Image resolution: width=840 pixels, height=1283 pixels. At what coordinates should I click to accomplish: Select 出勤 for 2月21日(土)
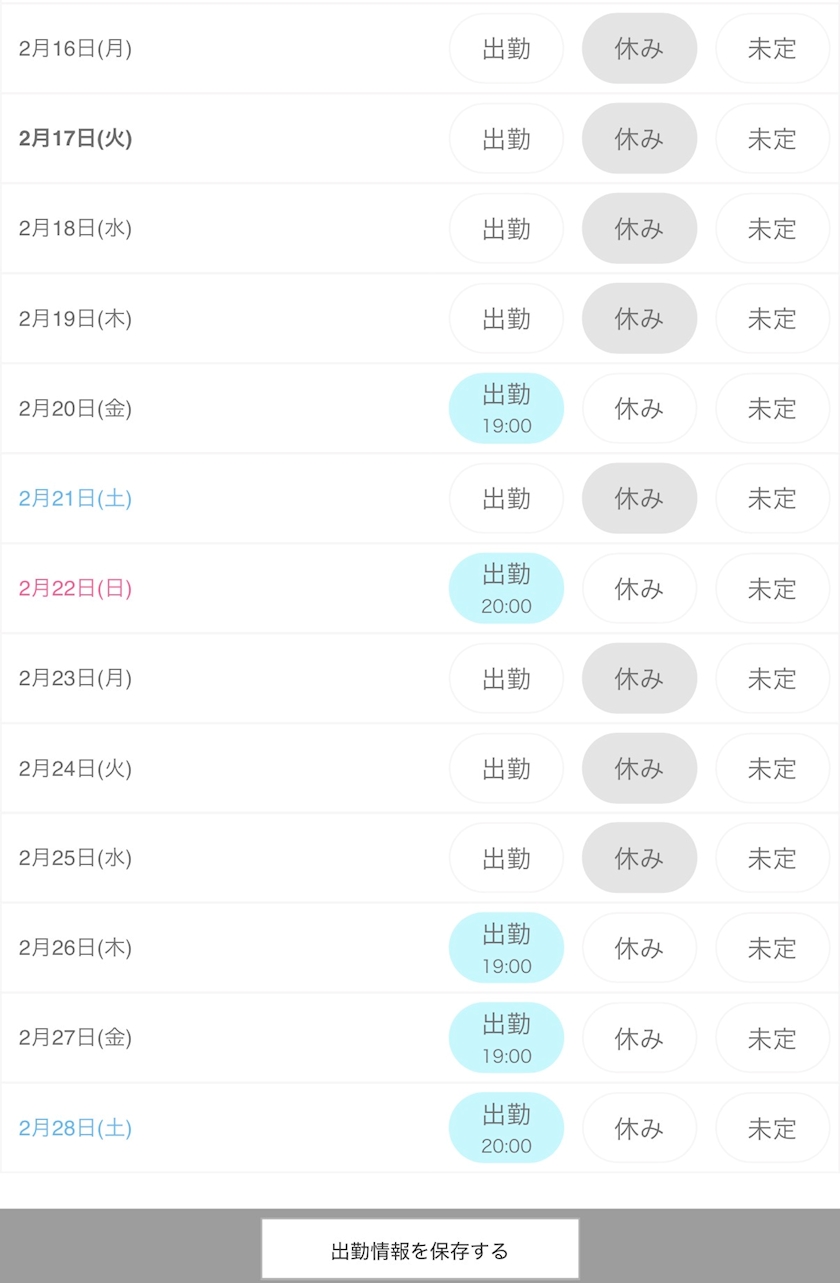506,498
